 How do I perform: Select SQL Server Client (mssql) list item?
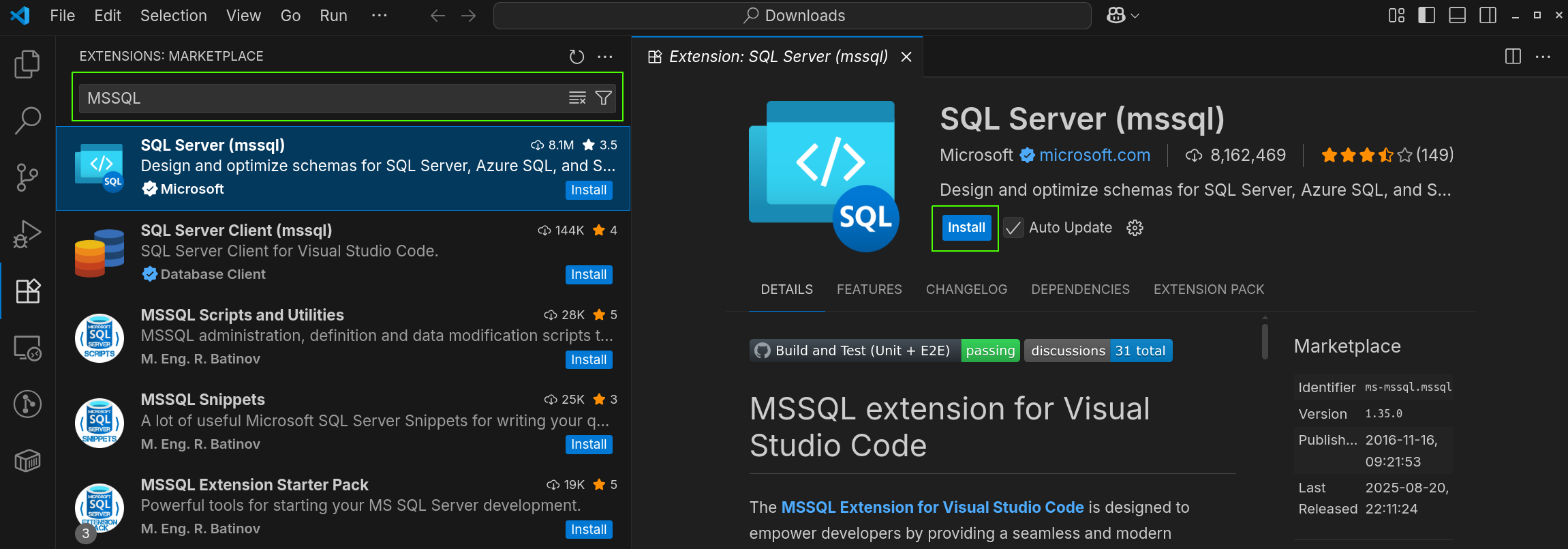343,253
